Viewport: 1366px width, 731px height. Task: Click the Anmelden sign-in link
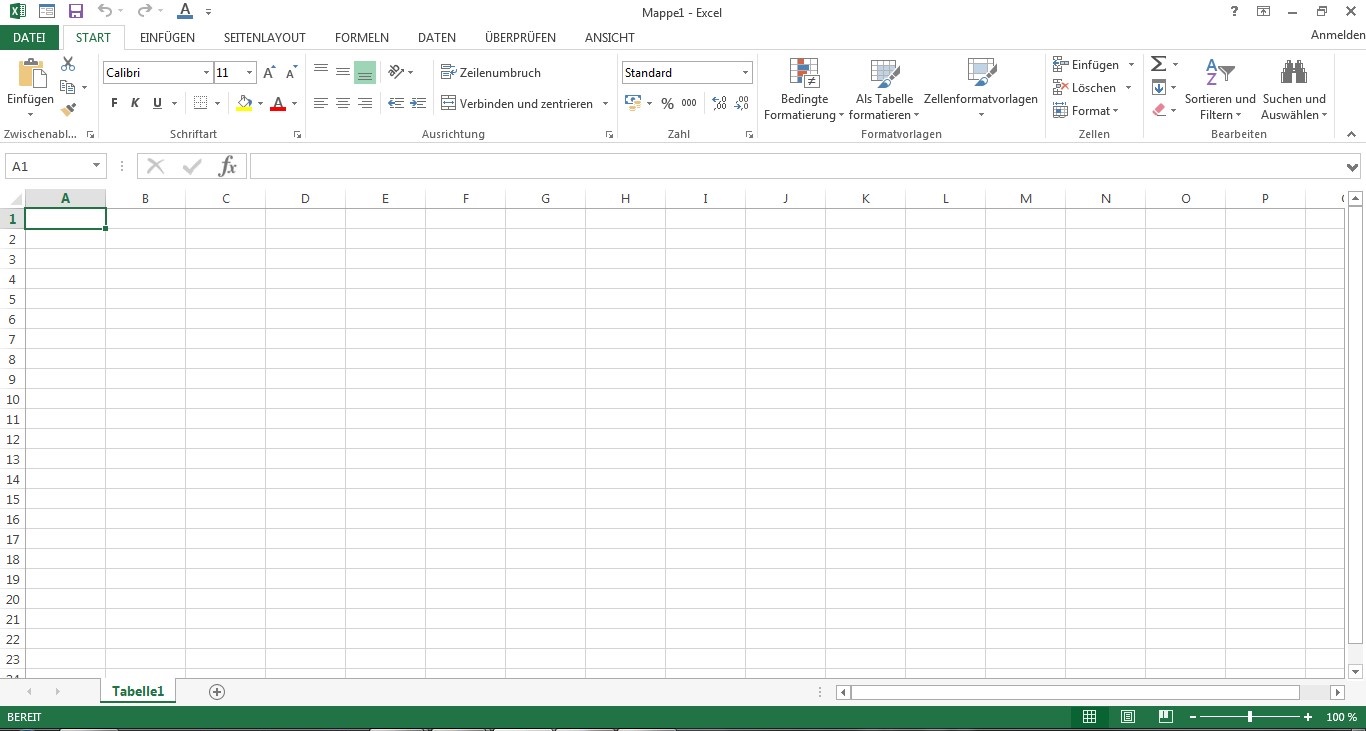[1337, 35]
